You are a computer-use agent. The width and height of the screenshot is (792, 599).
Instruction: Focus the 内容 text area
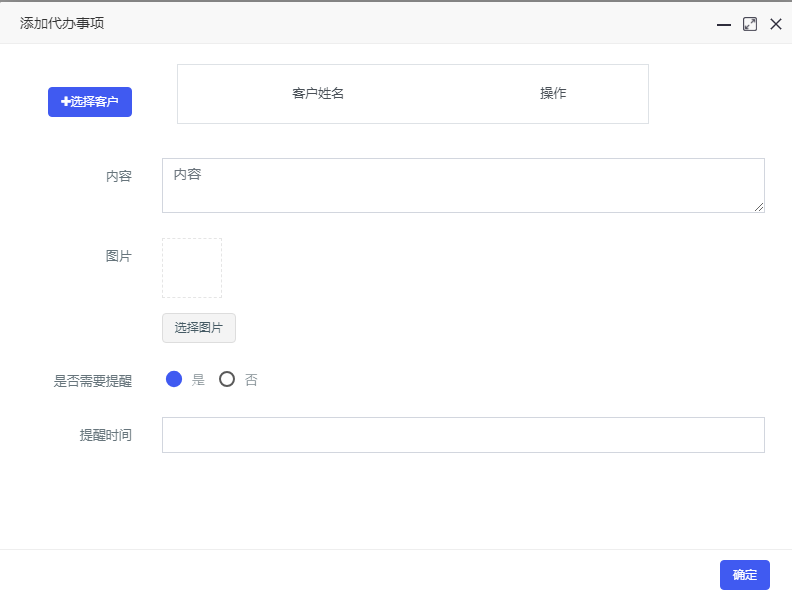463,185
